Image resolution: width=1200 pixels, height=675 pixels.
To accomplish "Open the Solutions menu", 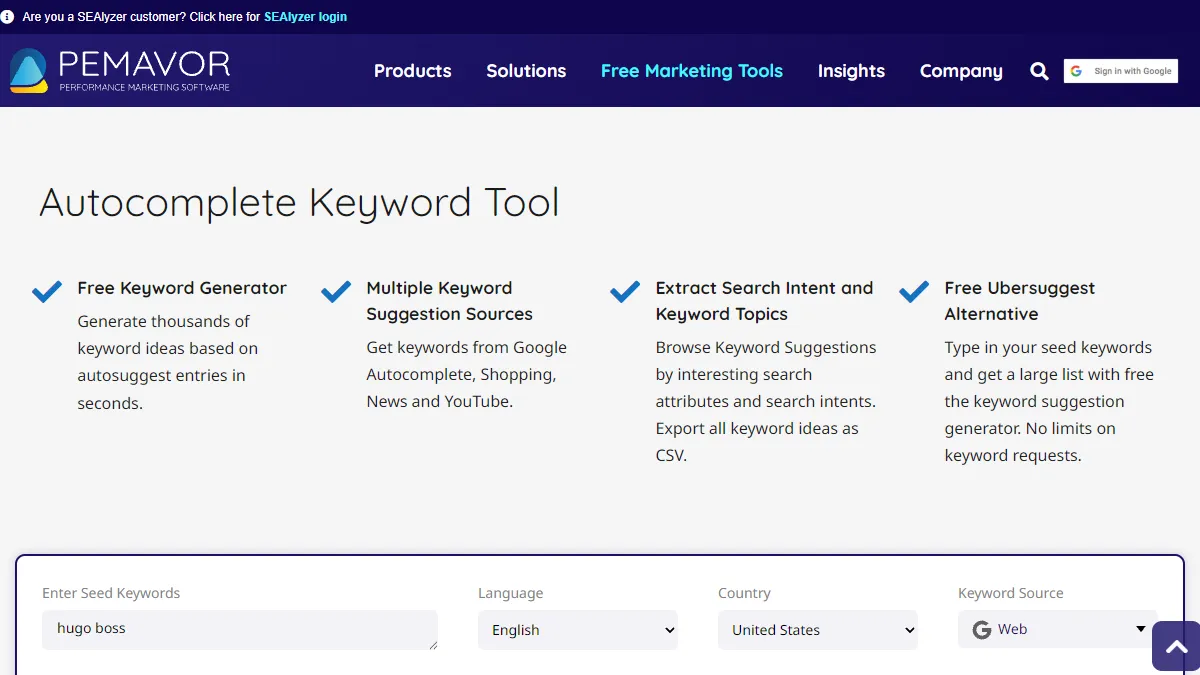I will tap(526, 71).
